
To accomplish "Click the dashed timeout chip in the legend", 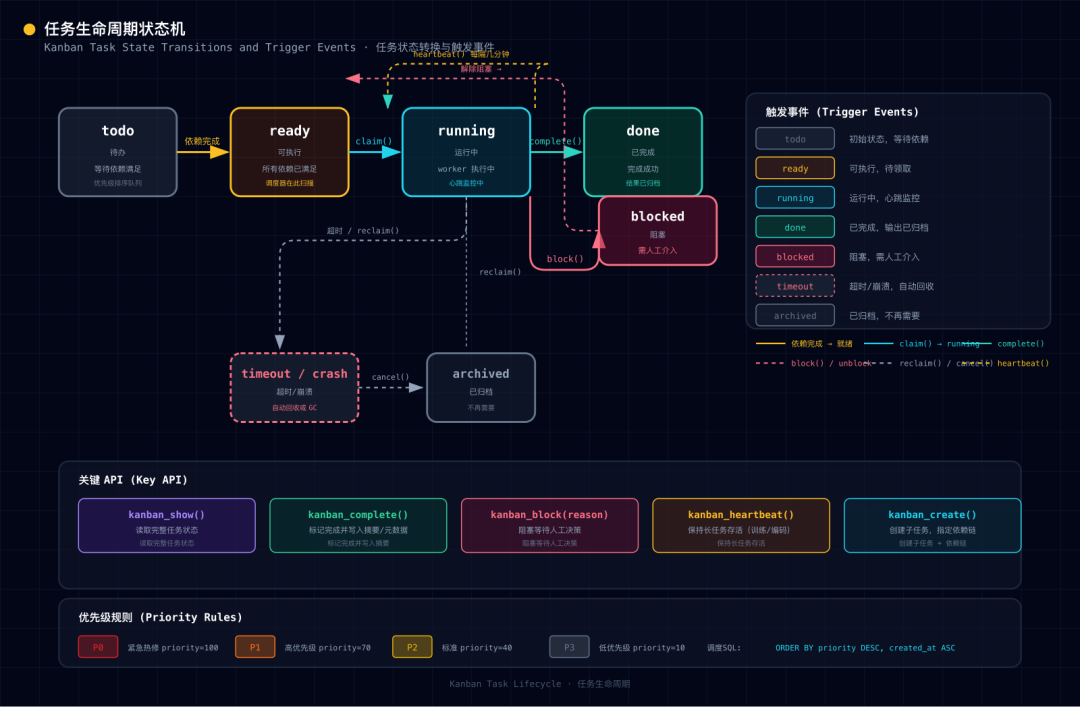I will (x=795, y=286).
